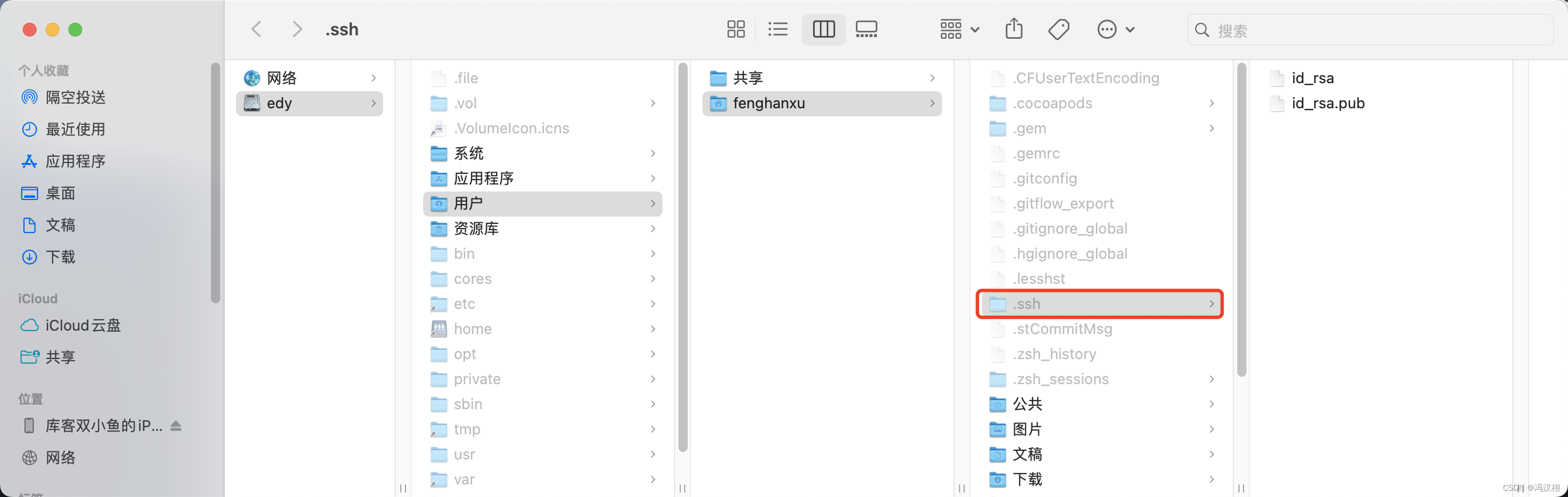Image resolution: width=1568 pixels, height=497 pixels.
Task: Select the fenghanxu home folder
Action: coord(822,103)
